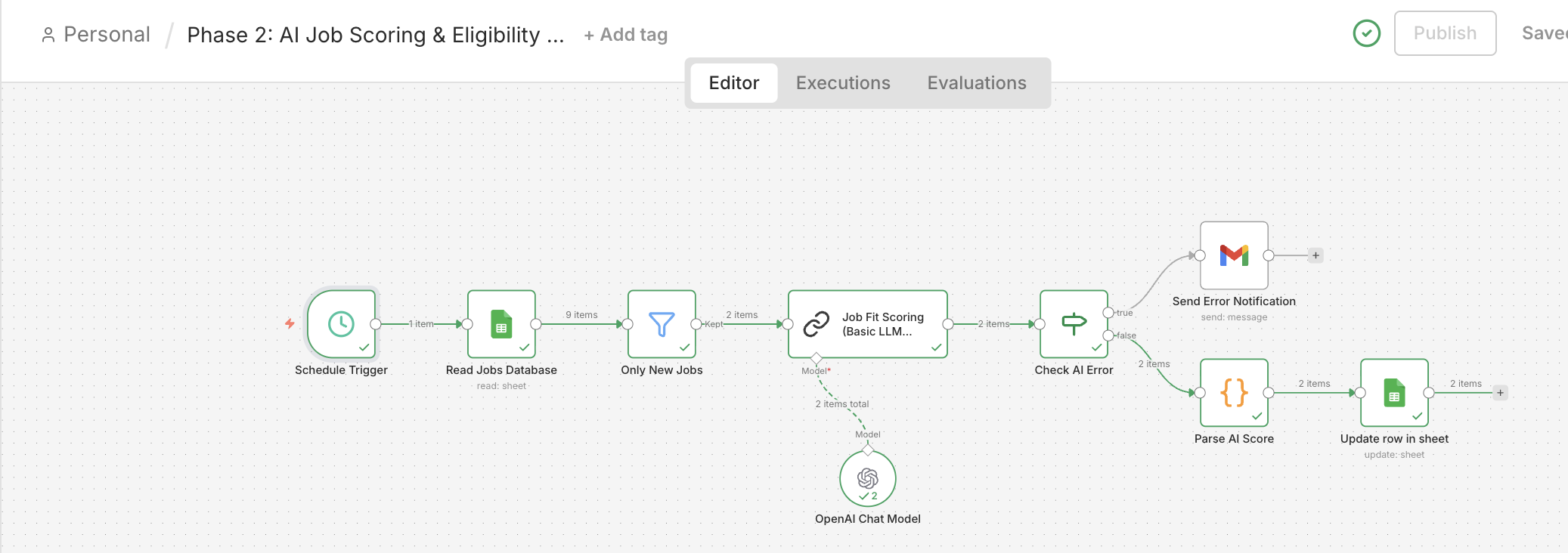Click the Model connector under Job Fit Scoring
Viewport: 1568px width, 553px height.
(816, 358)
